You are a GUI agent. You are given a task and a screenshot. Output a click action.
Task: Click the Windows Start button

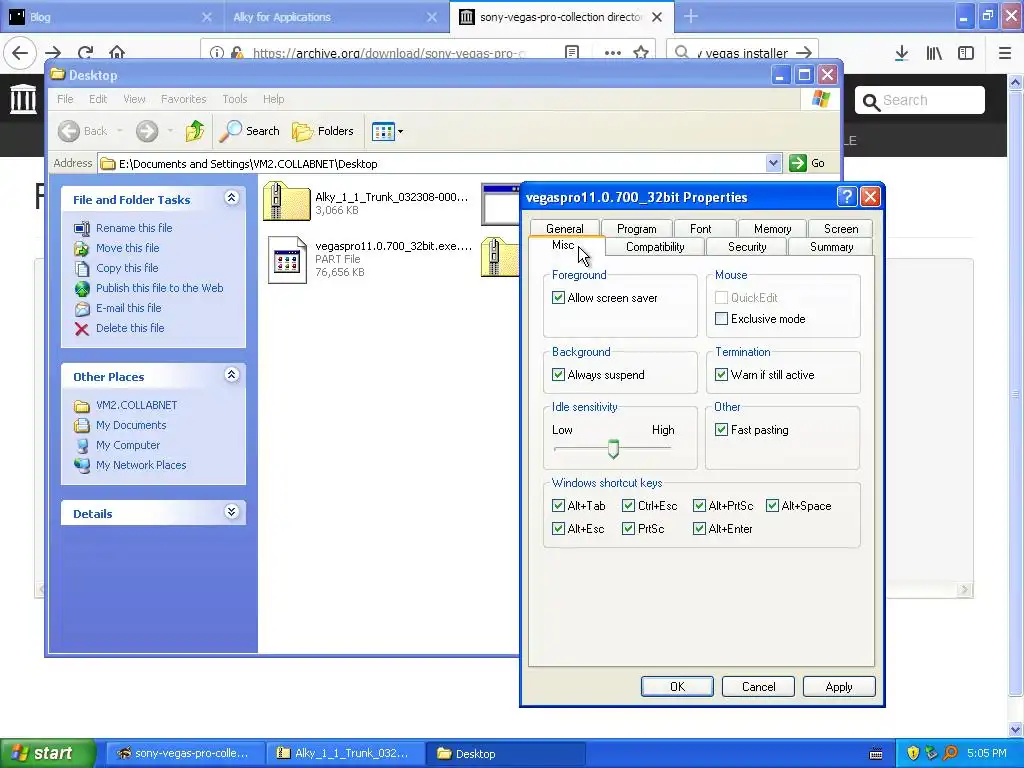pyautogui.click(x=47, y=753)
